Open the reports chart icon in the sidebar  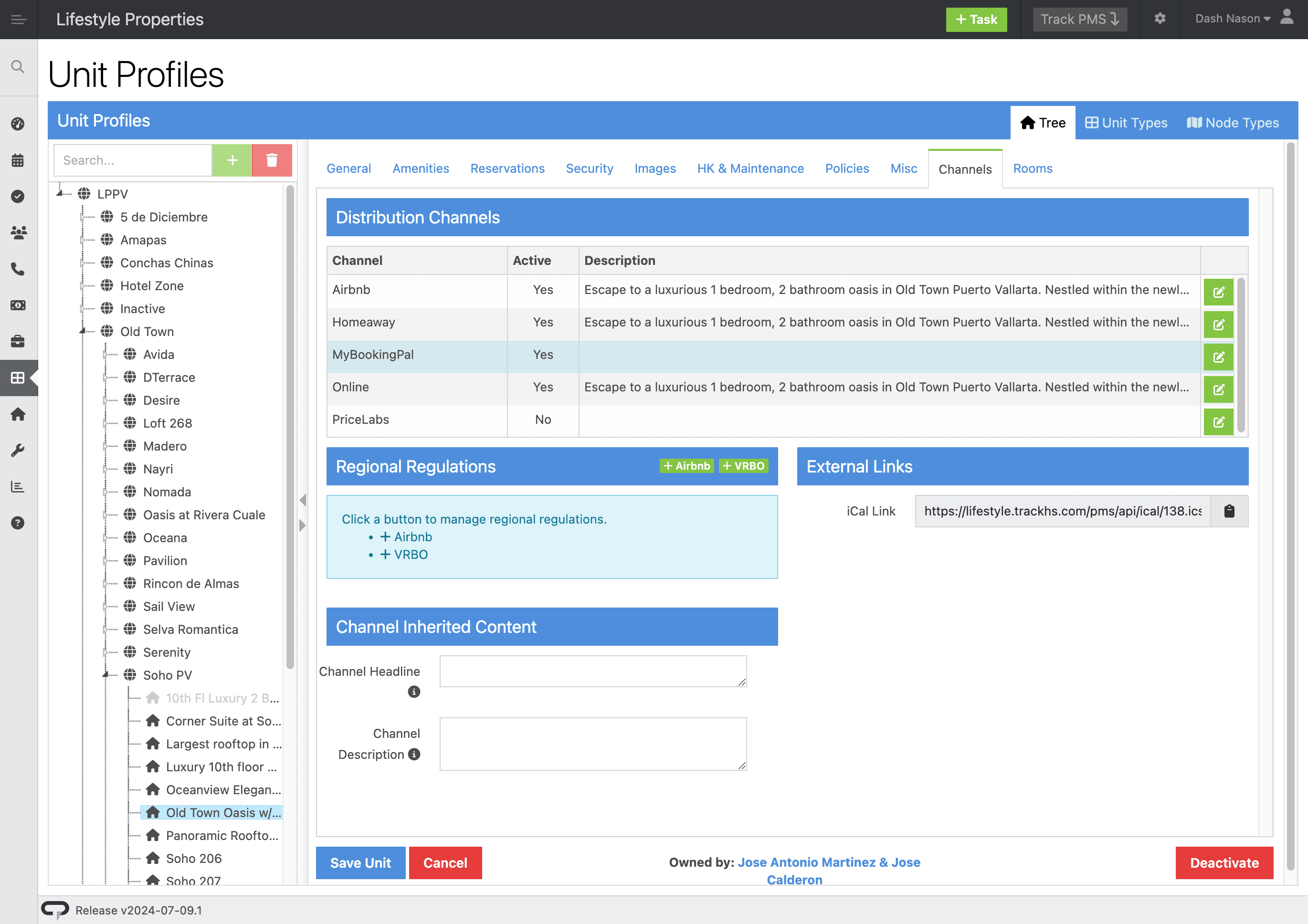point(18,486)
